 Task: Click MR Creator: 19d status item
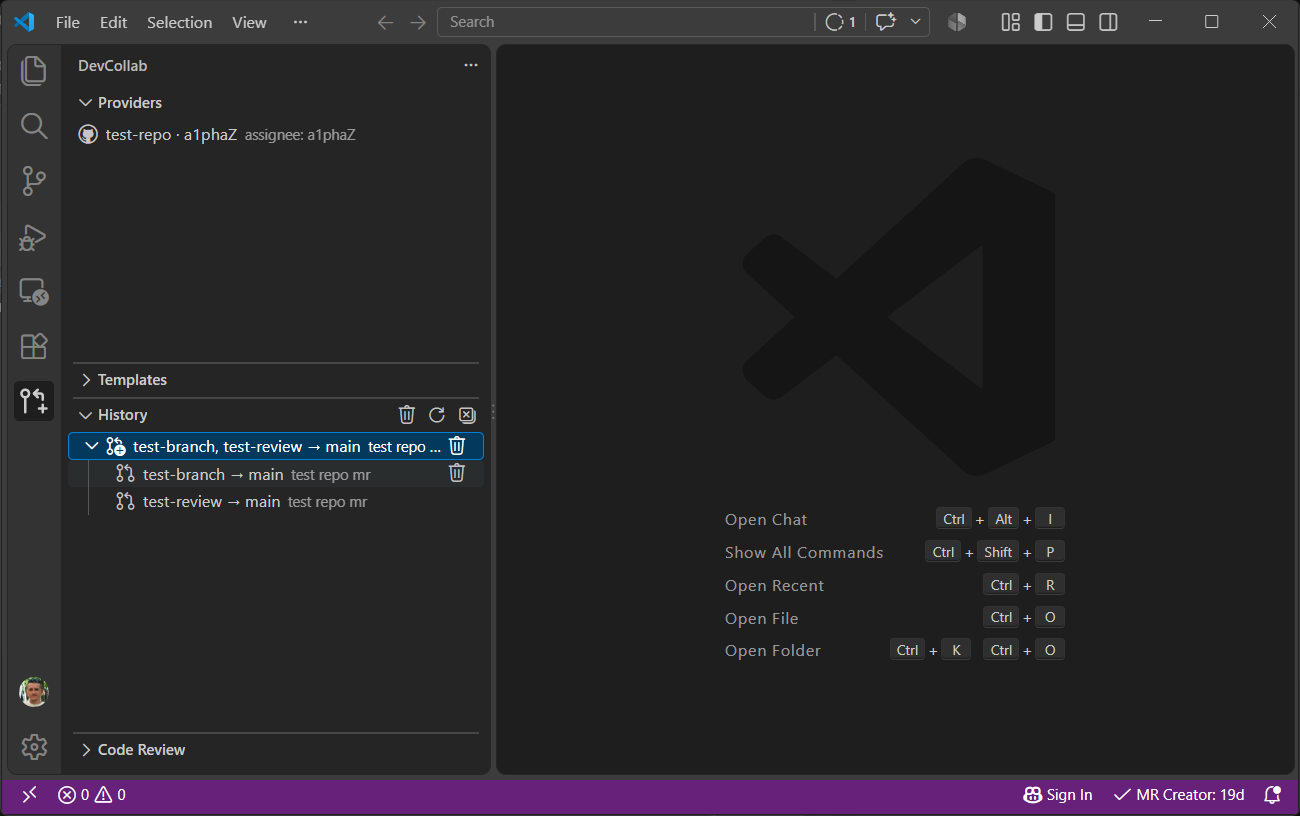[x=1180, y=795]
